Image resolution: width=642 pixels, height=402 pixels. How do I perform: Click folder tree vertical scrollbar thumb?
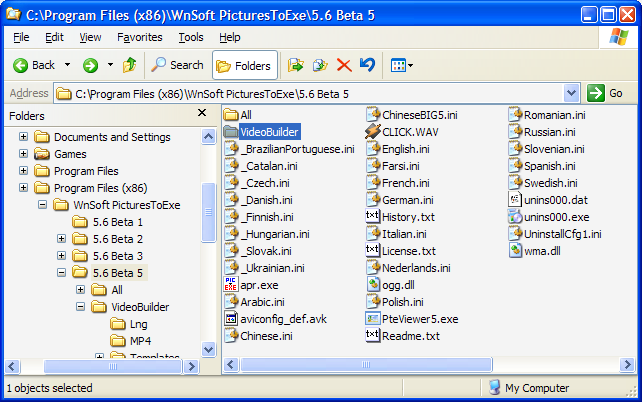pos(208,212)
